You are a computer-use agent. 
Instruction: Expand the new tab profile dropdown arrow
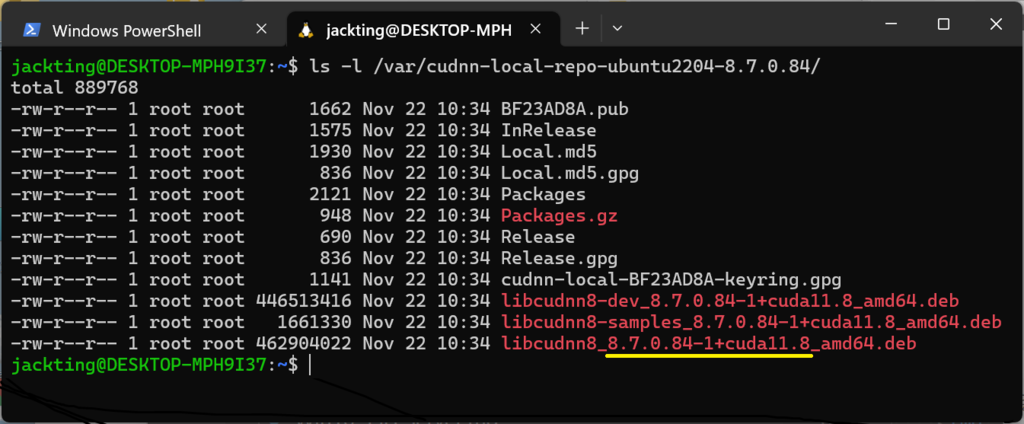tap(616, 29)
